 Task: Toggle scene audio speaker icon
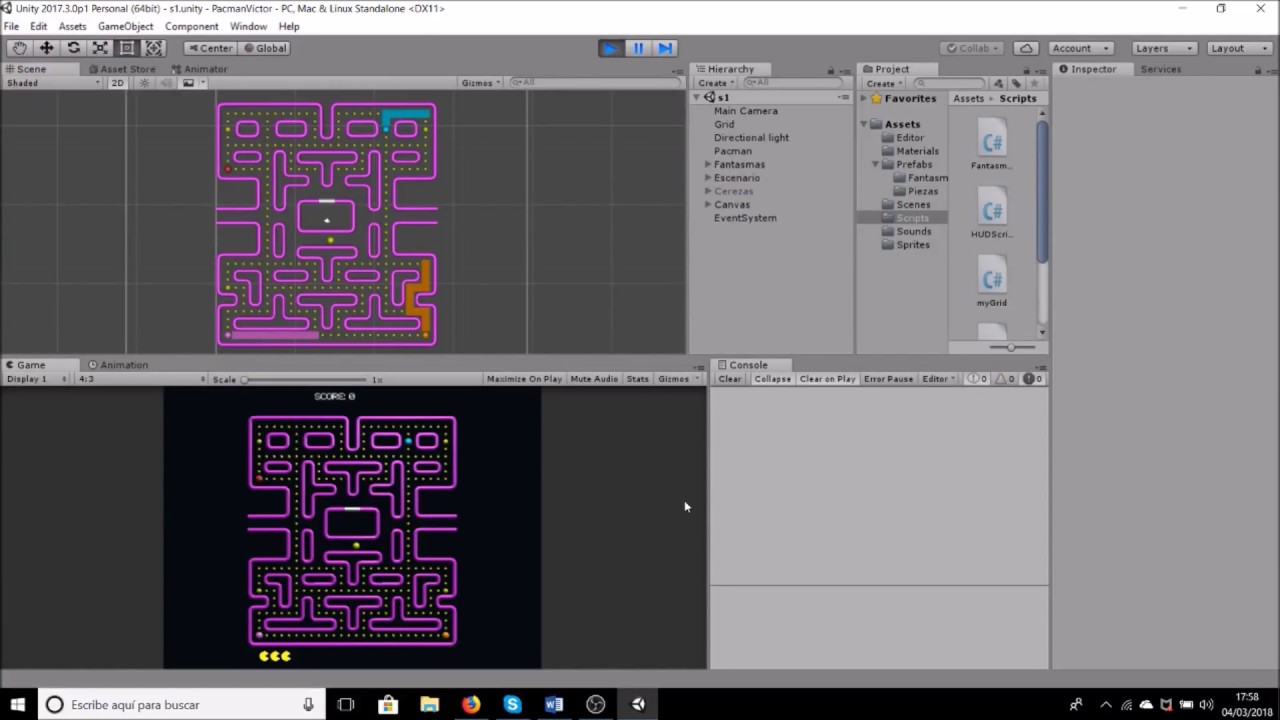click(166, 83)
